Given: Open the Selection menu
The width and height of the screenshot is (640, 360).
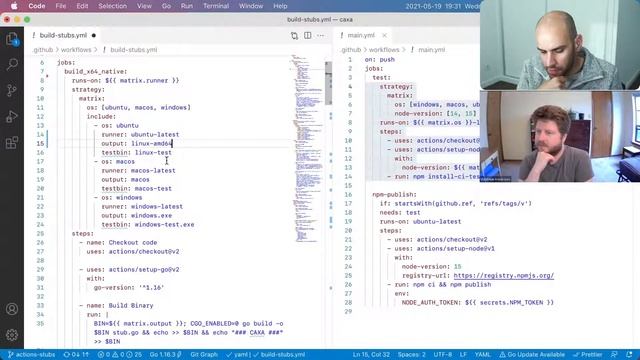Looking at the screenshot, I should coord(112,6).
